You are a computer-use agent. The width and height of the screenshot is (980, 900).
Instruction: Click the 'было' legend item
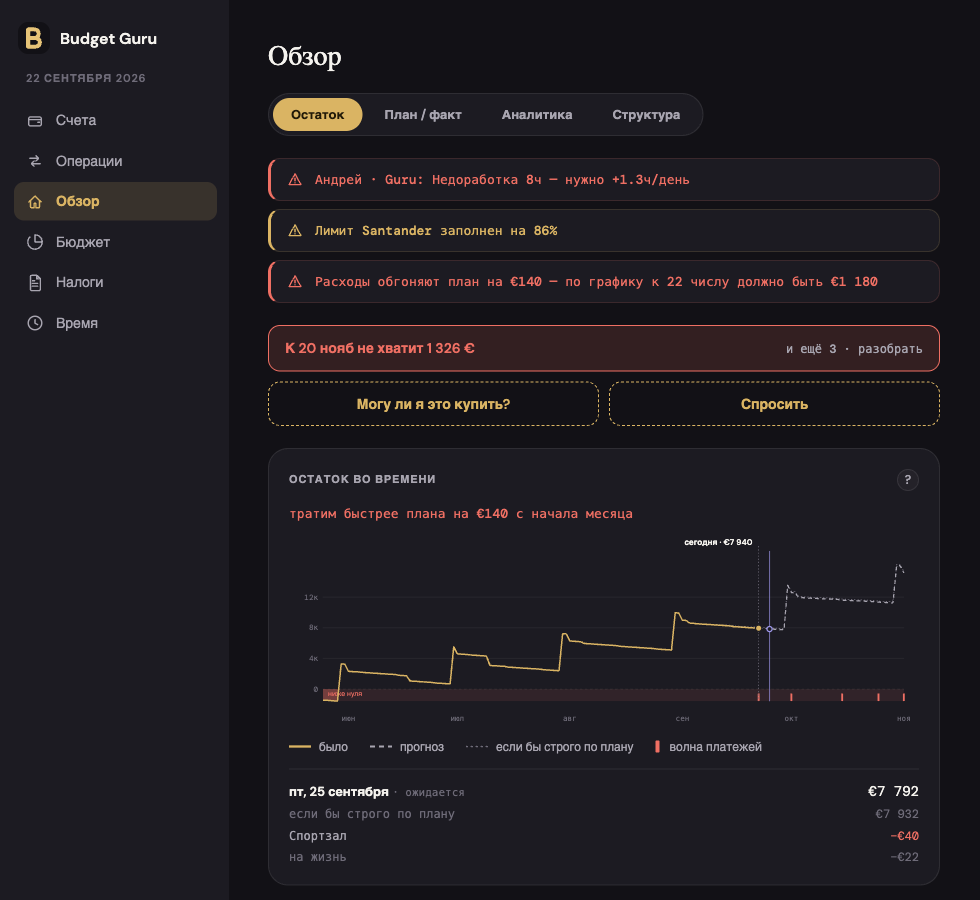[x=319, y=747]
